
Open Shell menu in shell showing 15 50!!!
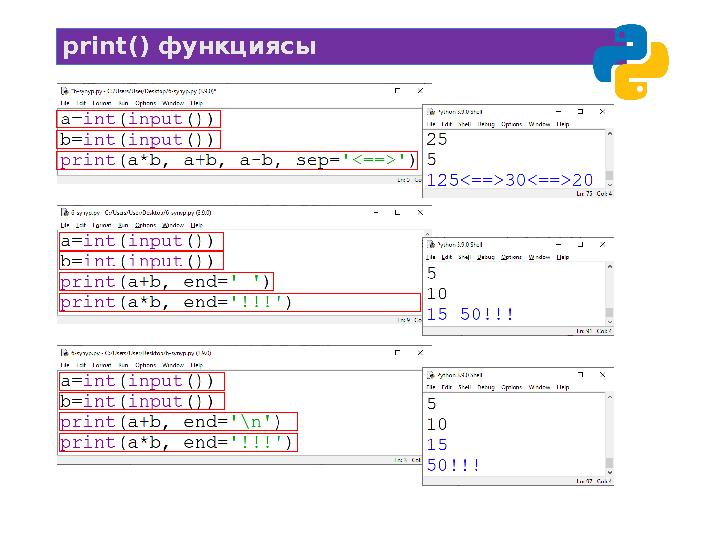pos(465,257)
